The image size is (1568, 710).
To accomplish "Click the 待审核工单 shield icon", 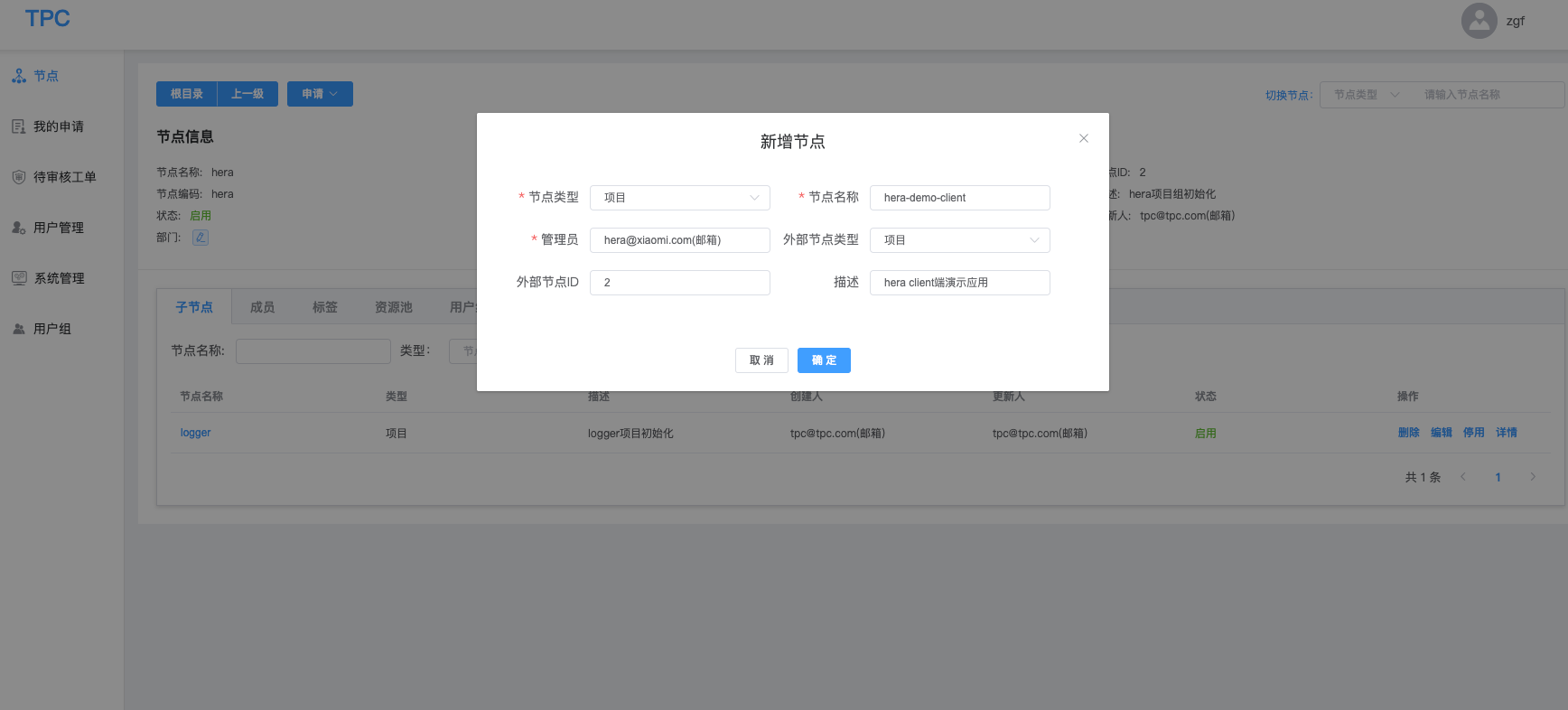I will click(x=19, y=177).
